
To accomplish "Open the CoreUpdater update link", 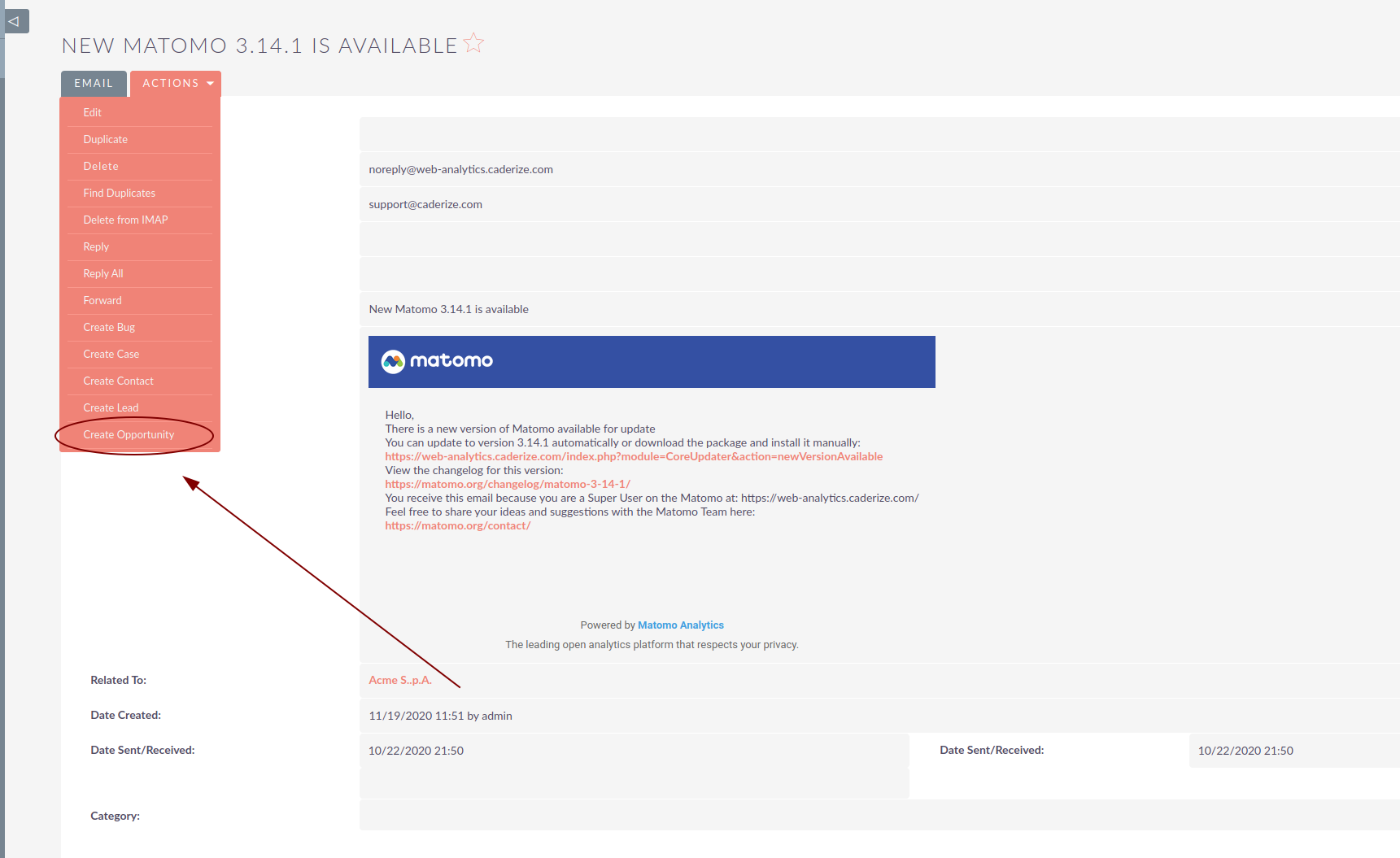I will (x=634, y=457).
